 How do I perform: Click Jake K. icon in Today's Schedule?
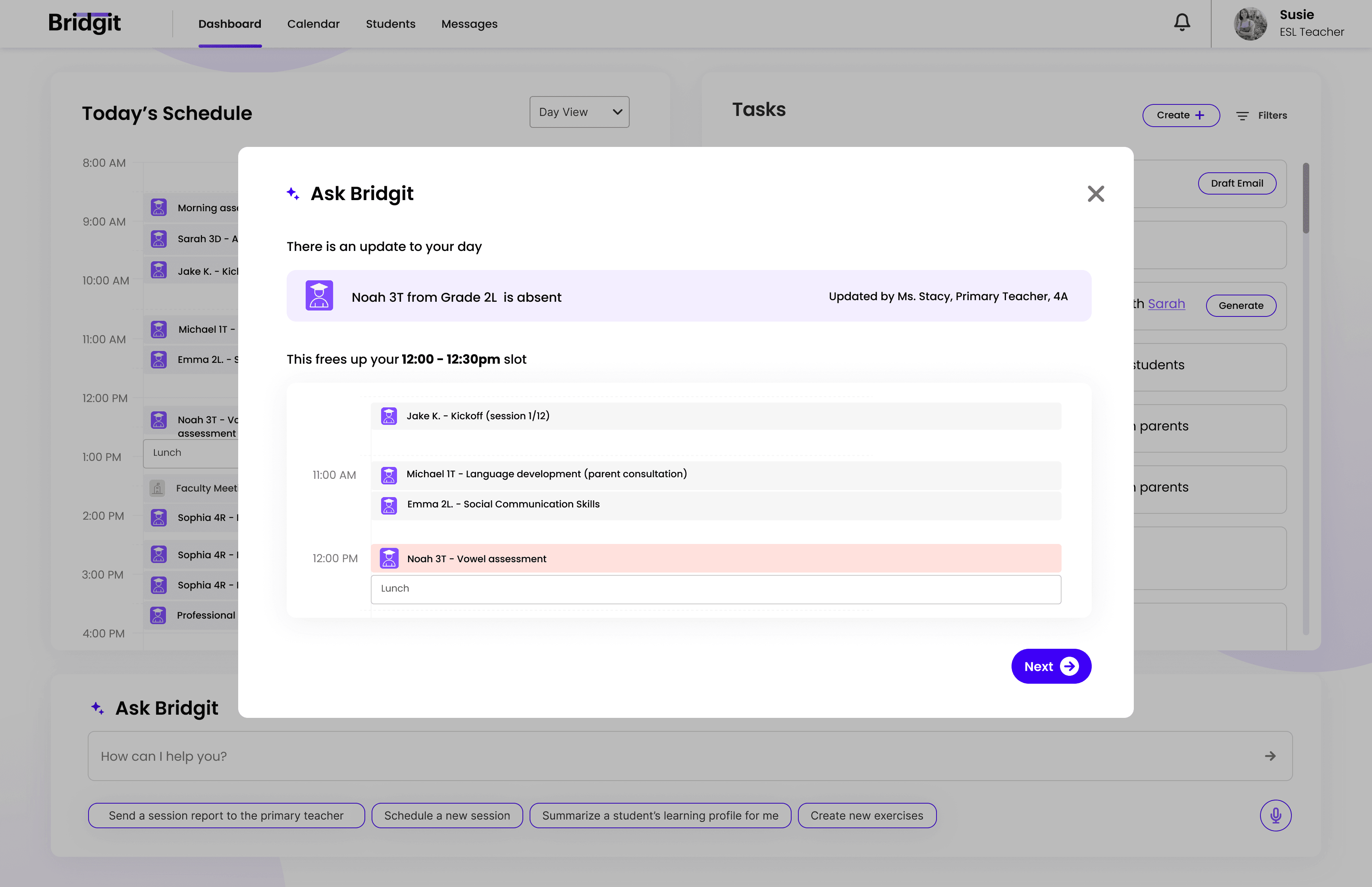[x=158, y=270]
